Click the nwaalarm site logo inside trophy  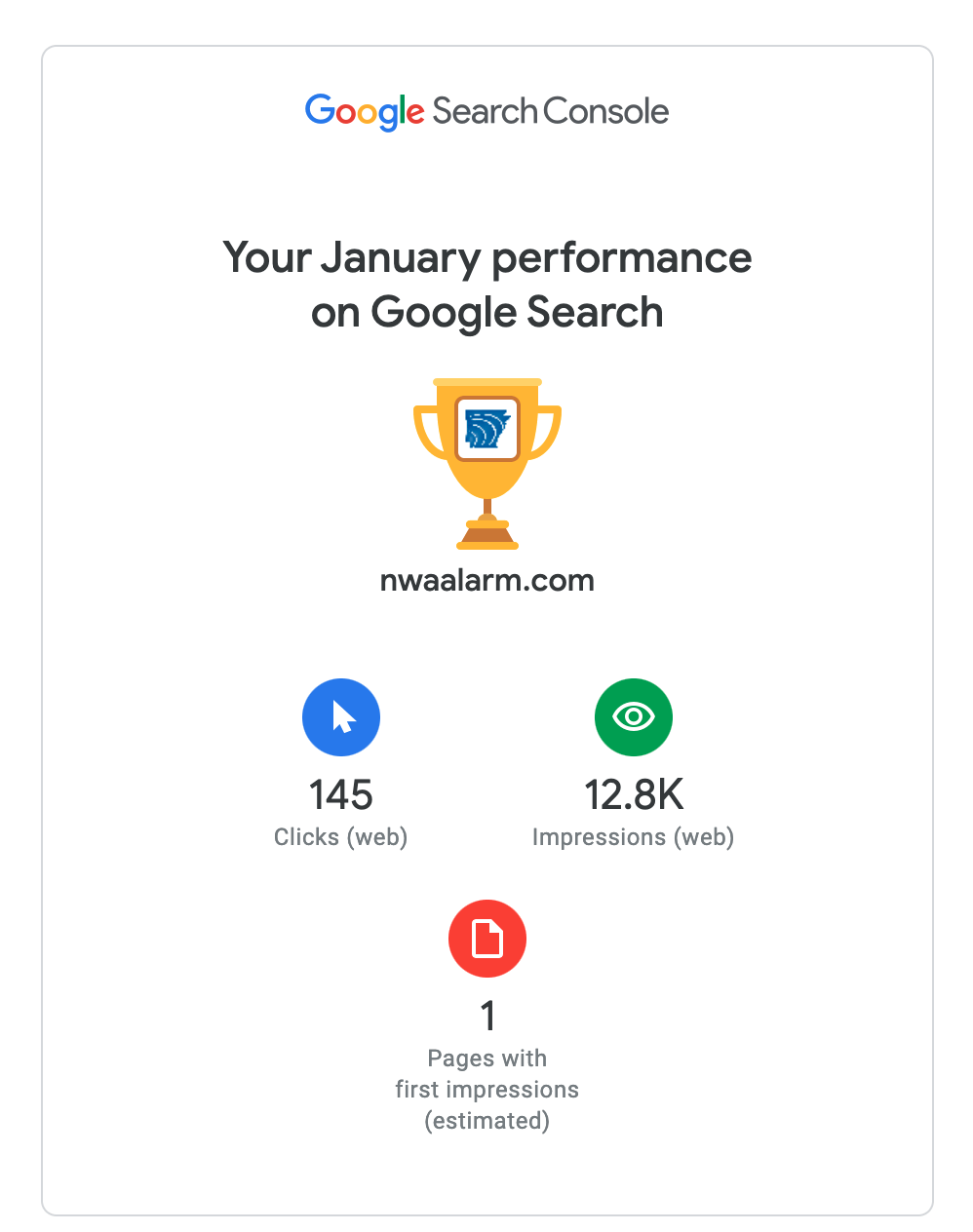486,428
